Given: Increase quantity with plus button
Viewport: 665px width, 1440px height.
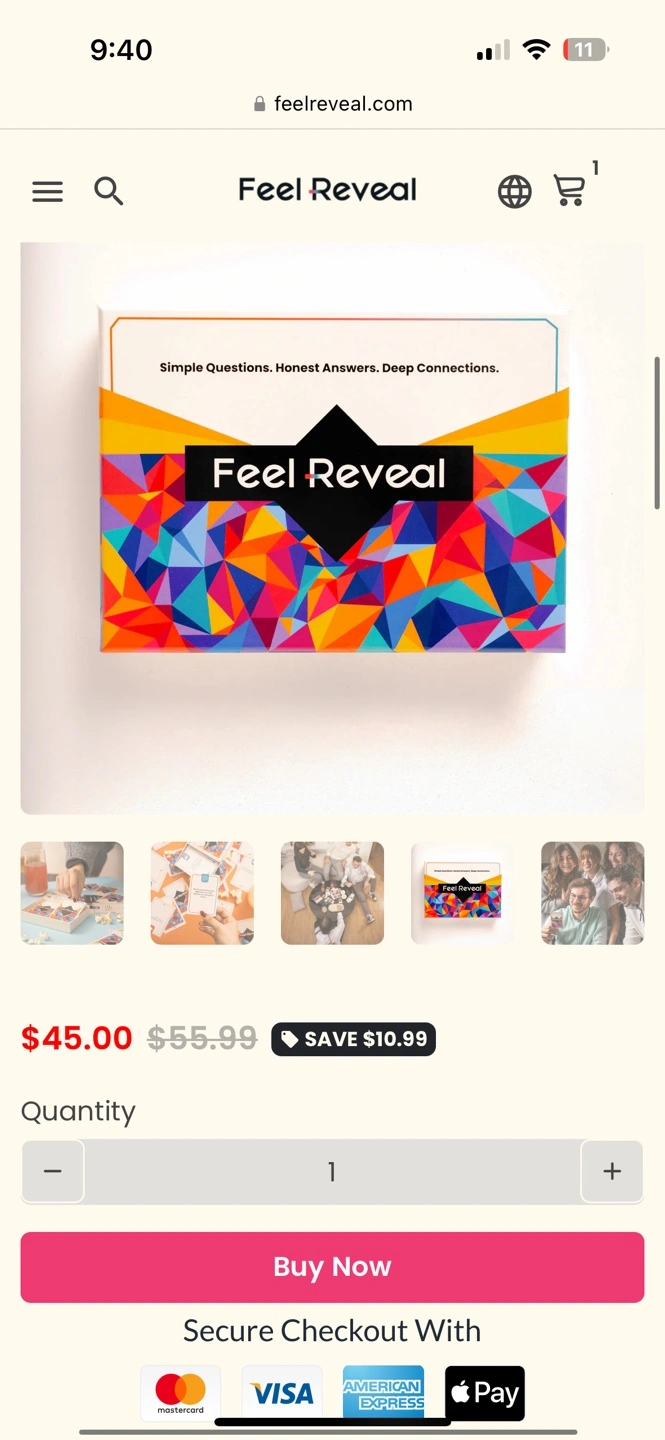Looking at the screenshot, I should [612, 1171].
